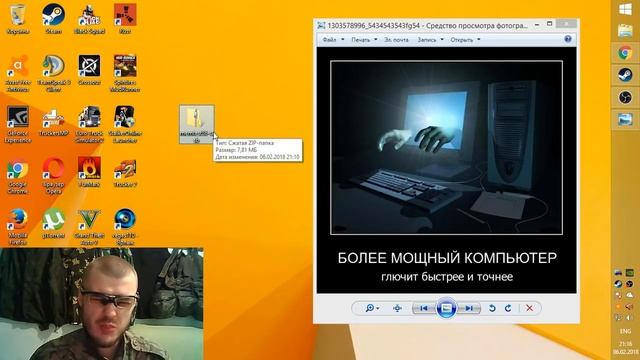Select the Grand Theft Auto V shortcut
Viewport: 640px width, 360px height.
tap(89, 227)
